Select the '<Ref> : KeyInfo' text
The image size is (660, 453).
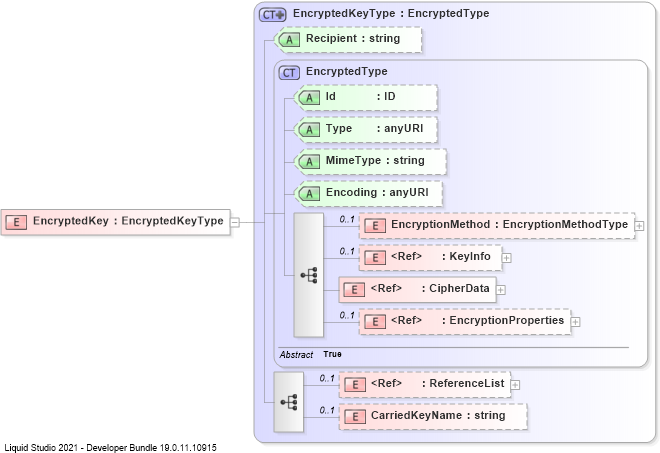tap(441, 256)
